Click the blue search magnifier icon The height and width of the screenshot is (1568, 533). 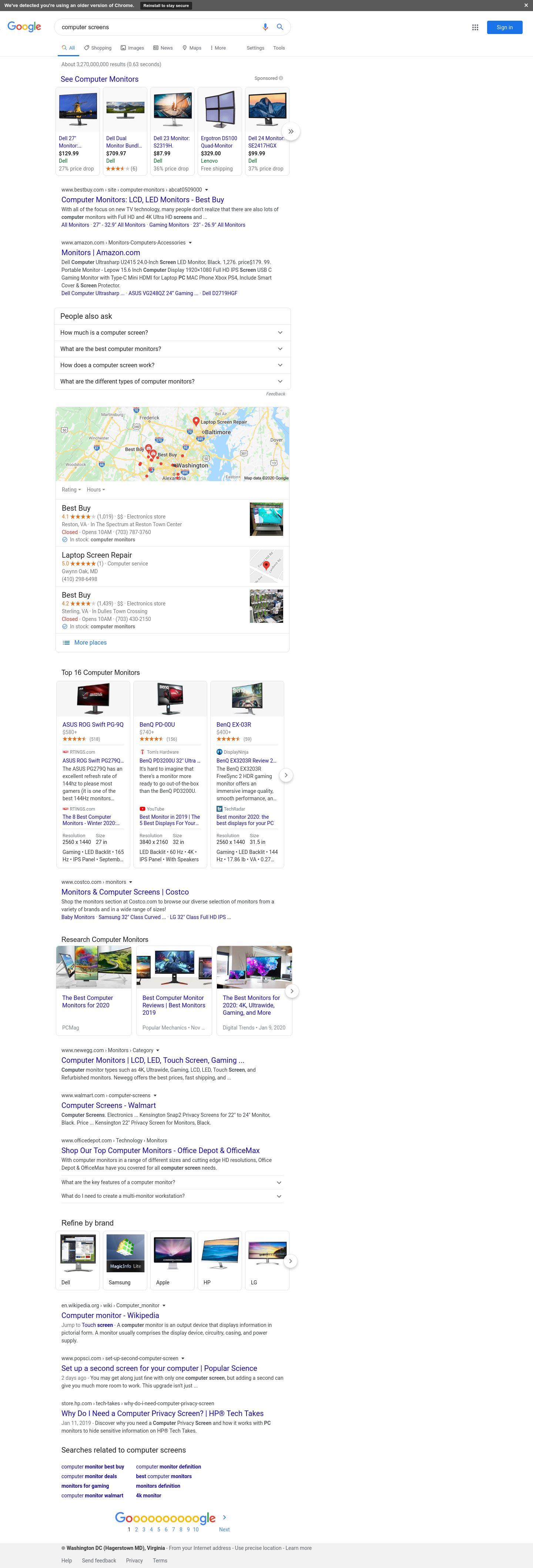click(x=280, y=27)
